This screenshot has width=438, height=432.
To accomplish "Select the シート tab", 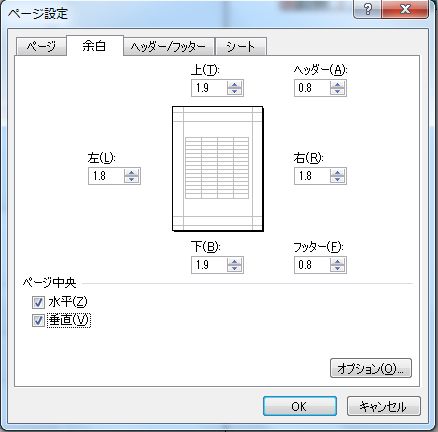I will click(x=241, y=47).
